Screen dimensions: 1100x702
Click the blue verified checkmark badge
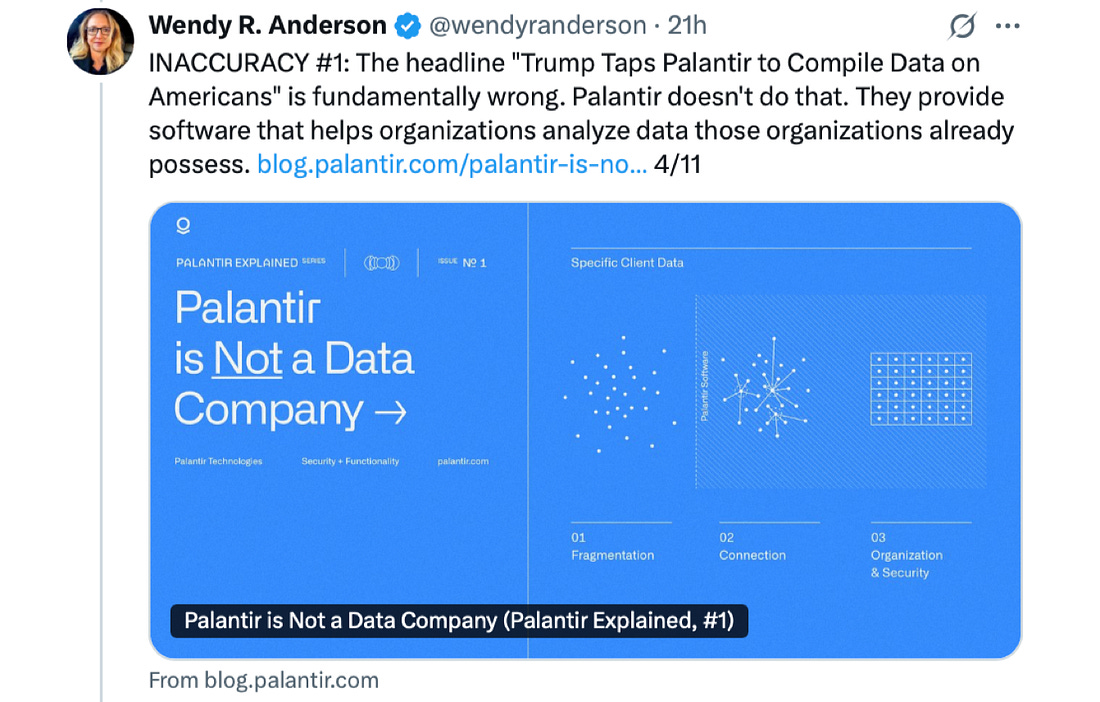pos(406,26)
